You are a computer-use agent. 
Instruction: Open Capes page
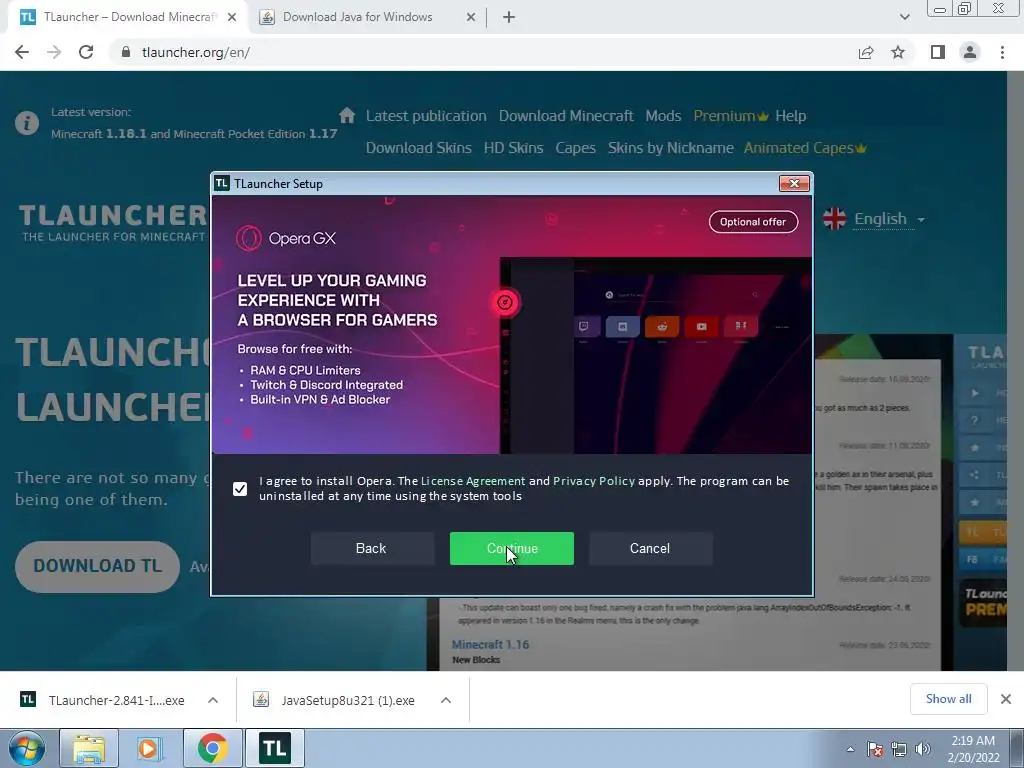(575, 148)
